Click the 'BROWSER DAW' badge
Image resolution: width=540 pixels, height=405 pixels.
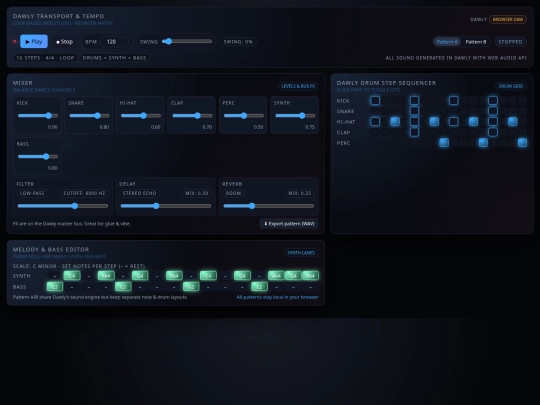click(508, 19)
